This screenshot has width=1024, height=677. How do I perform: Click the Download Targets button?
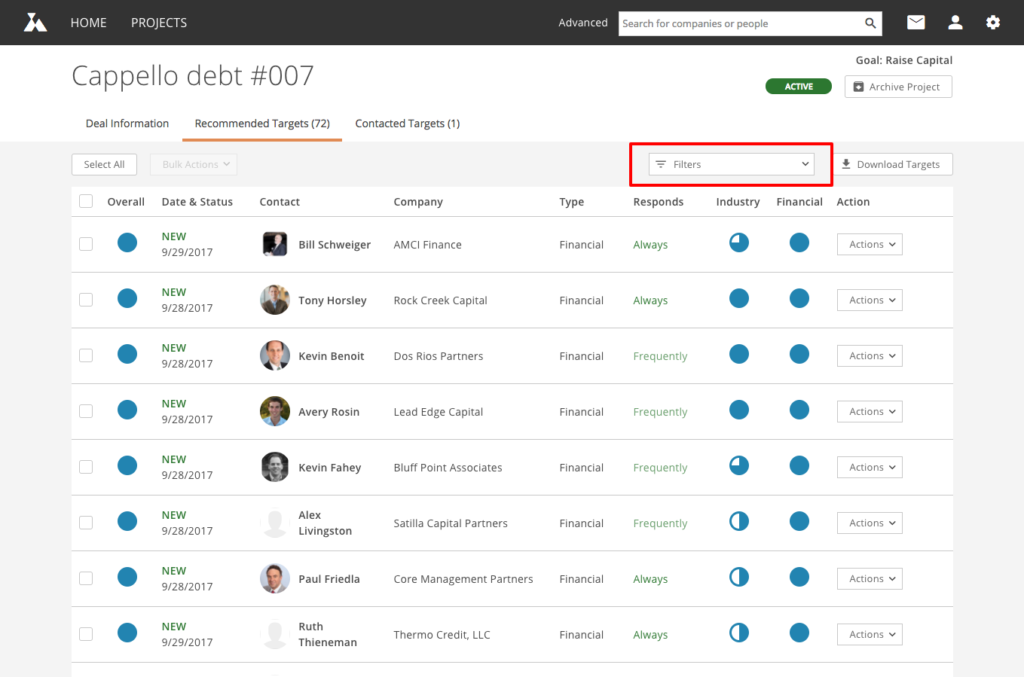coord(891,165)
